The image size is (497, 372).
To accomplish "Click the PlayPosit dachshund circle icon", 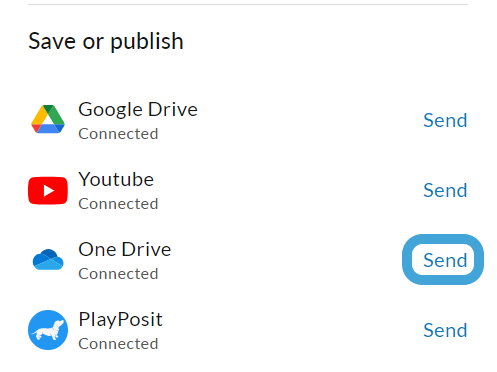I will (x=48, y=330).
